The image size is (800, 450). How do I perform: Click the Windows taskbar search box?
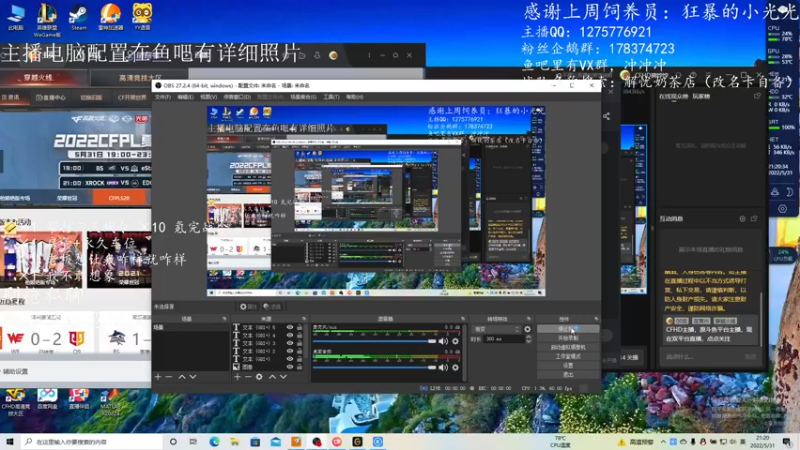(93, 441)
